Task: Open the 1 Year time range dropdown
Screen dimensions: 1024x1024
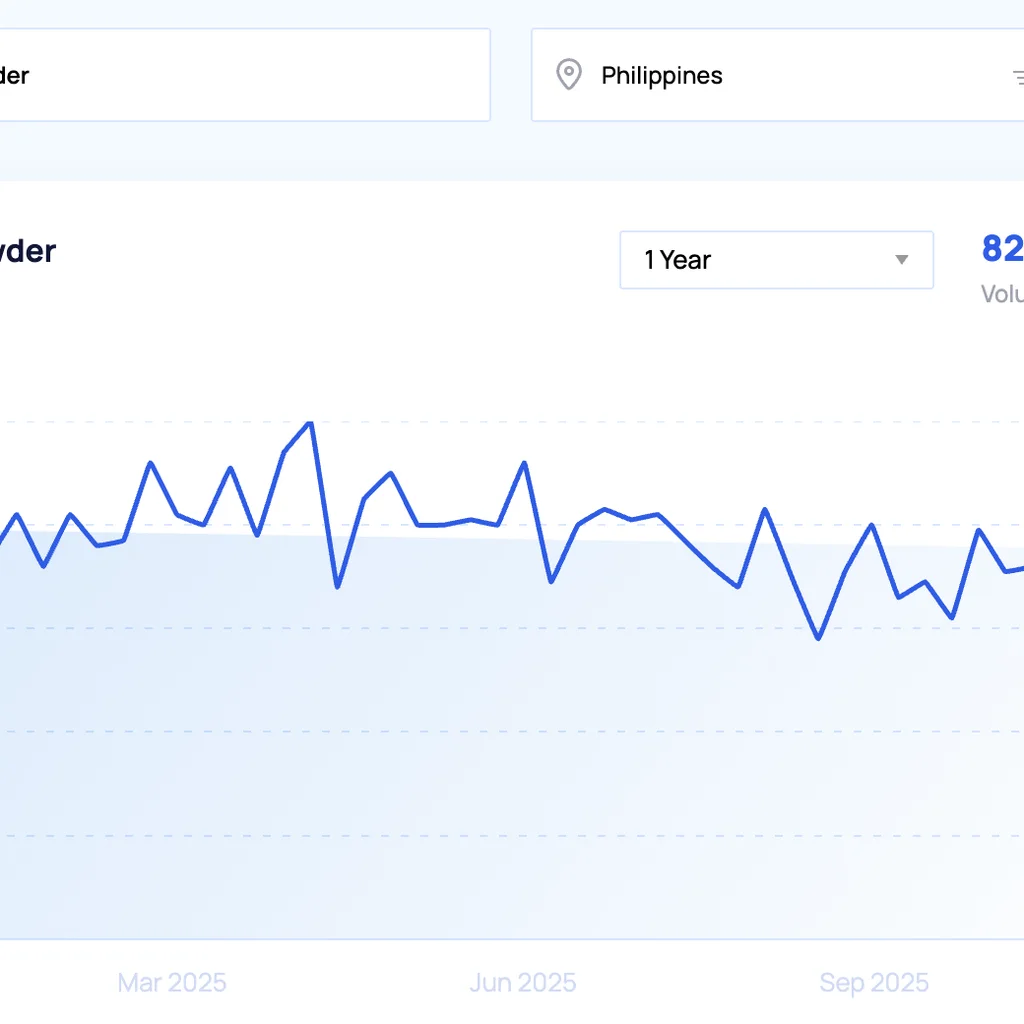Action: pyautogui.click(x=776, y=260)
